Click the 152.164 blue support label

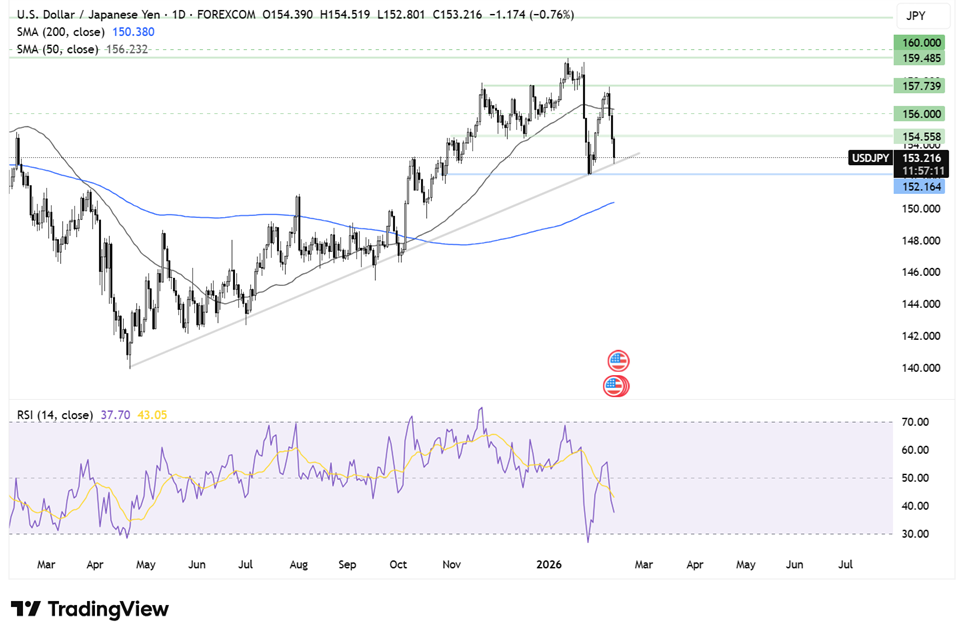pyautogui.click(x=920, y=187)
